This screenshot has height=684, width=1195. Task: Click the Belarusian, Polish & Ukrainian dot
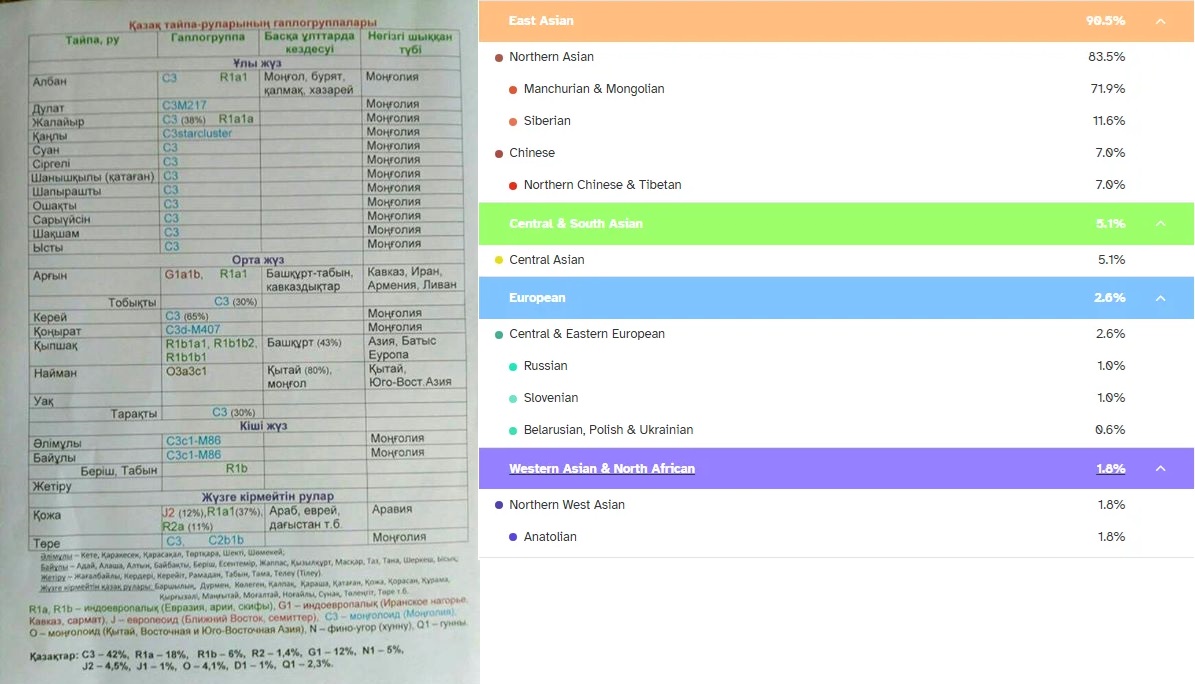(513, 430)
